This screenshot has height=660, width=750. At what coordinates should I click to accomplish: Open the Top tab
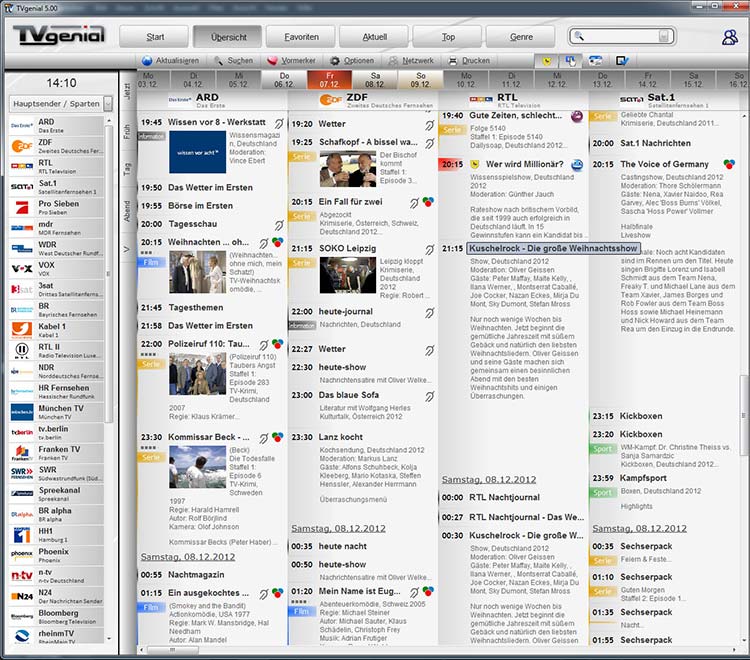coord(448,37)
